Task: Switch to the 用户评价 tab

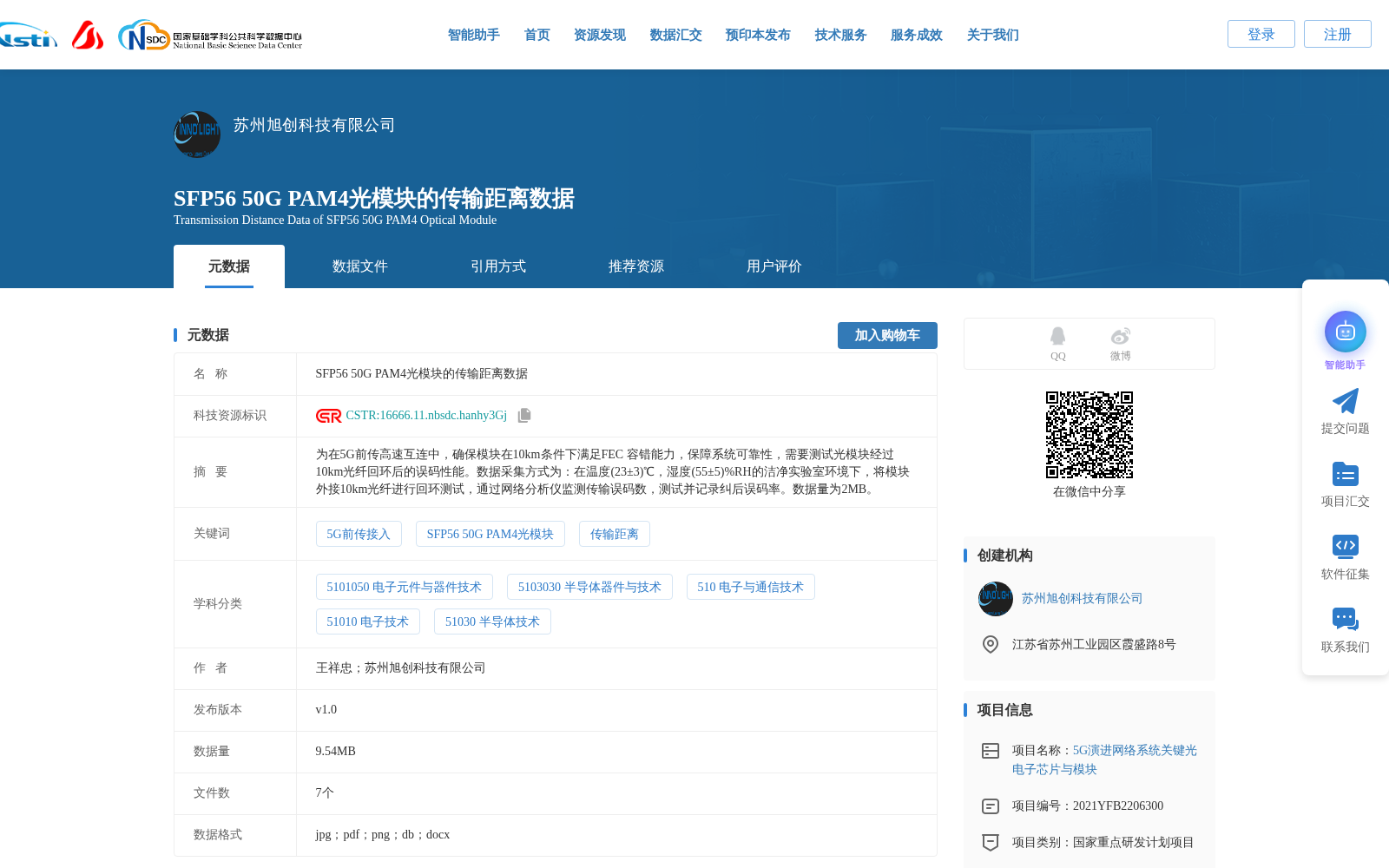Action: click(x=773, y=266)
